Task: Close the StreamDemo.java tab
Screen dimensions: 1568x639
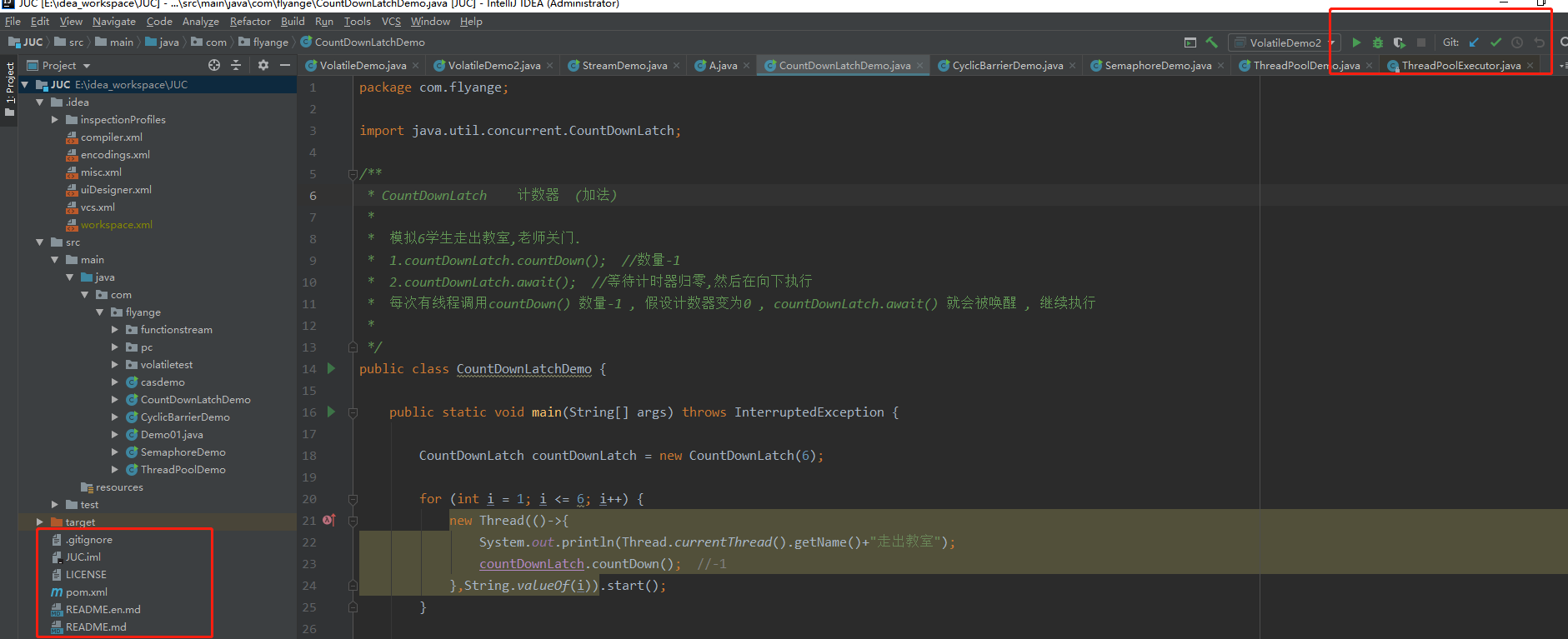Action: (x=677, y=66)
